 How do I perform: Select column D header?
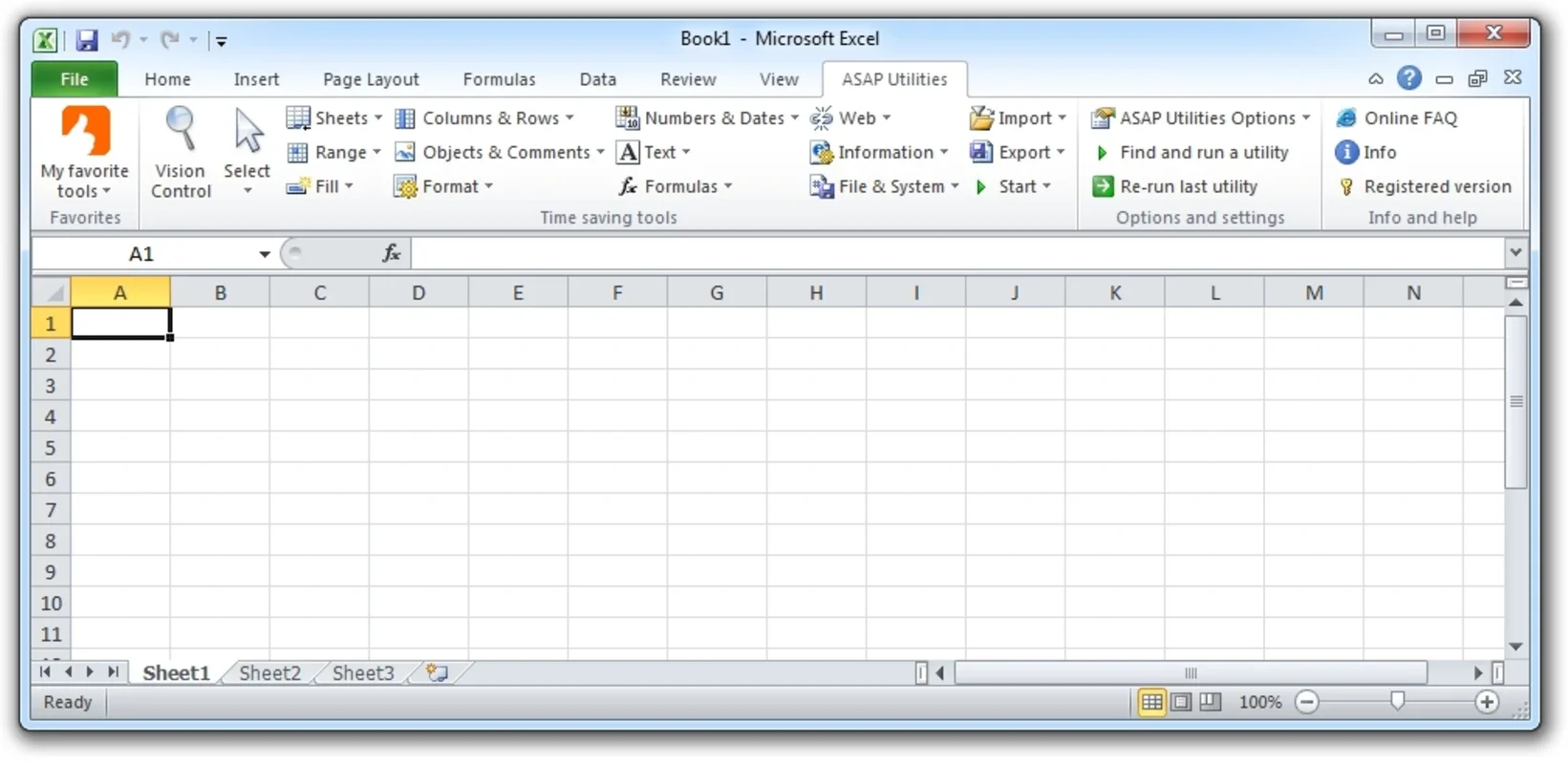[419, 292]
